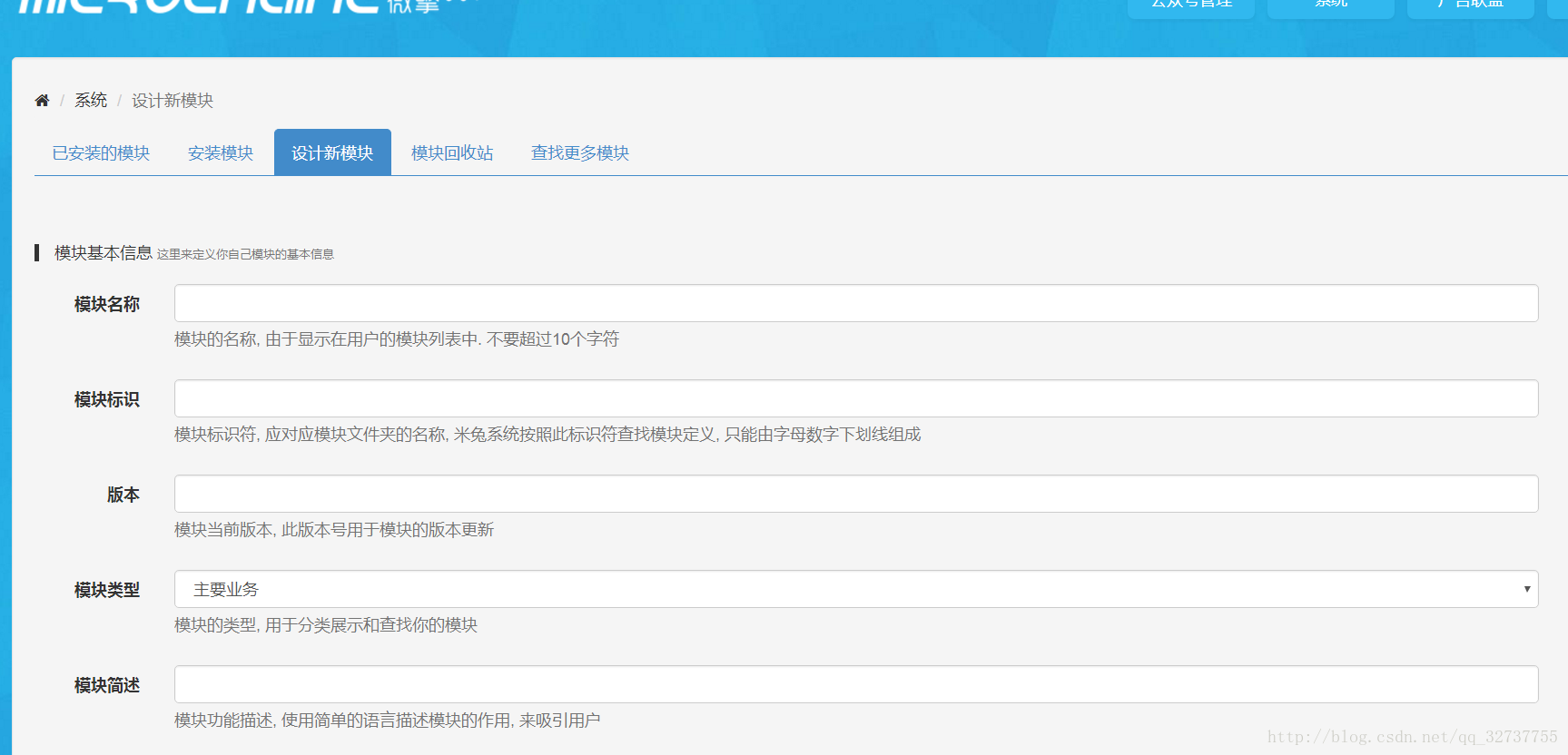This screenshot has height=755, width=1568.
Task: Click hint text 用于分类展示和查找你的模块
Action: click(x=326, y=624)
